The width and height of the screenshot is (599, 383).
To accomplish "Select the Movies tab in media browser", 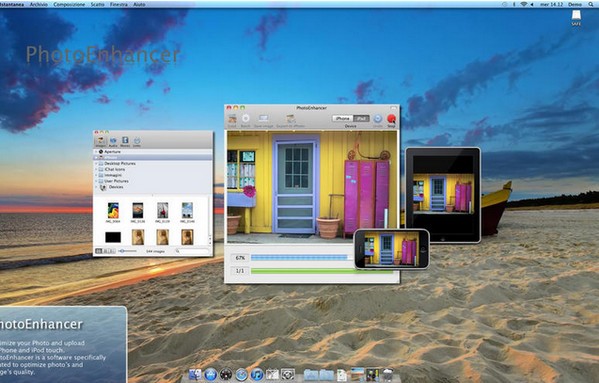I will (125, 141).
